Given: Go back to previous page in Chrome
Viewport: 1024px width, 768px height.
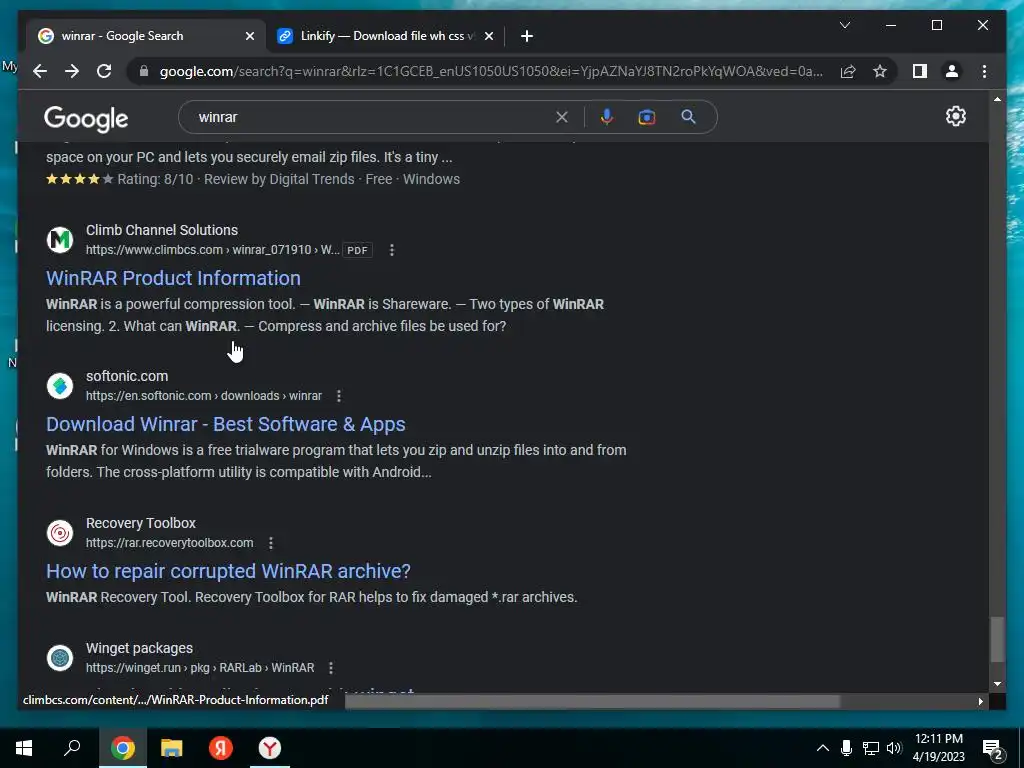Looking at the screenshot, I should pyautogui.click(x=40, y=71).
